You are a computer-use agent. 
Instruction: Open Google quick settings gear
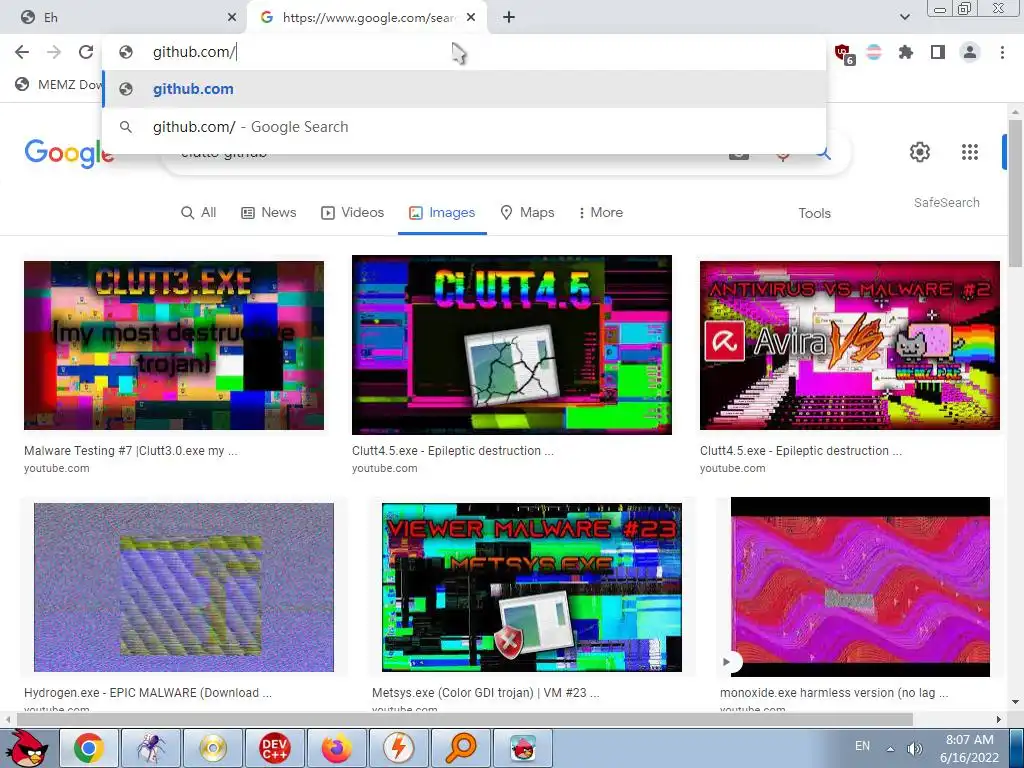(920, 152)
